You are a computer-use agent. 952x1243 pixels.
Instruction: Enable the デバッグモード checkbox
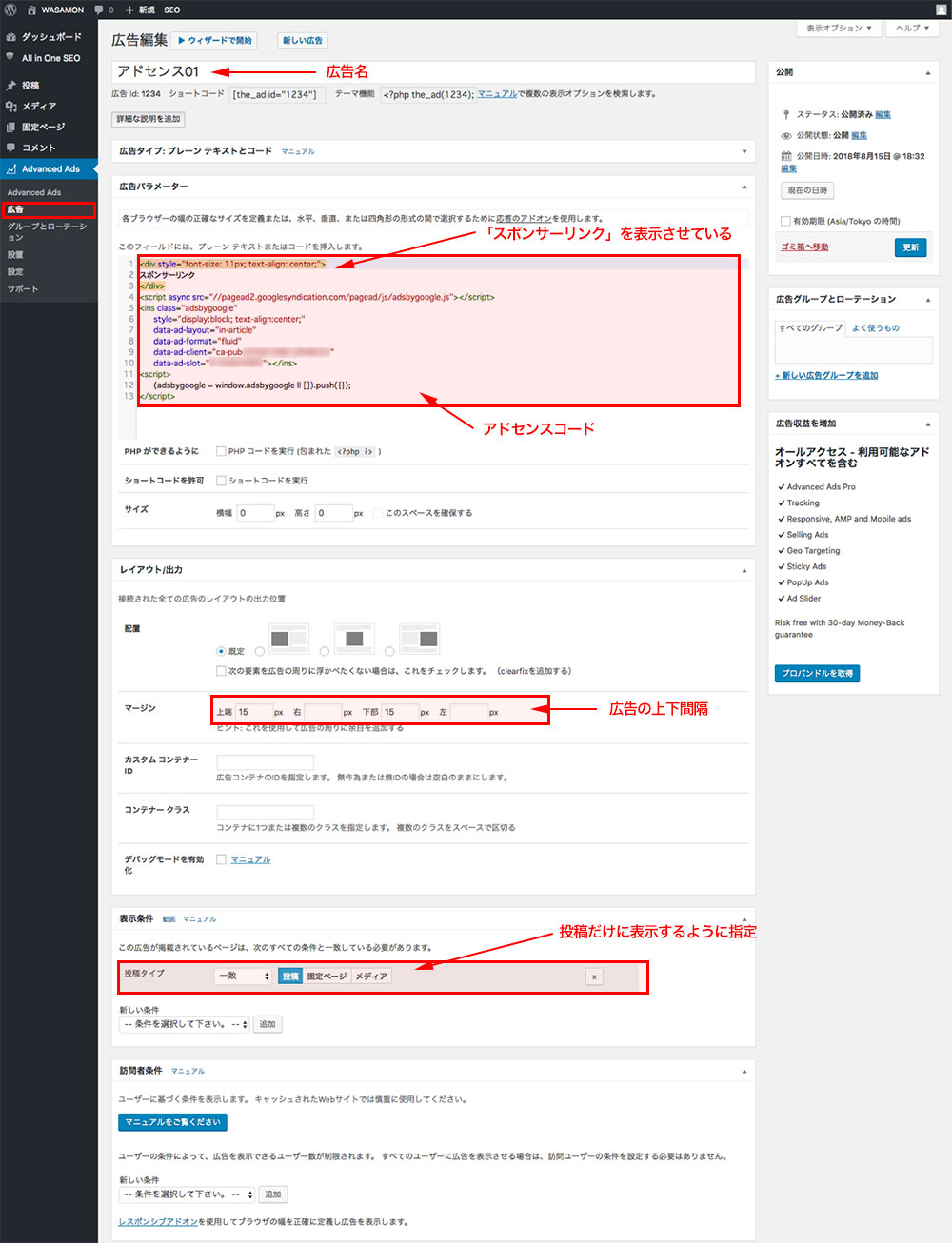[x=221, y=859]
